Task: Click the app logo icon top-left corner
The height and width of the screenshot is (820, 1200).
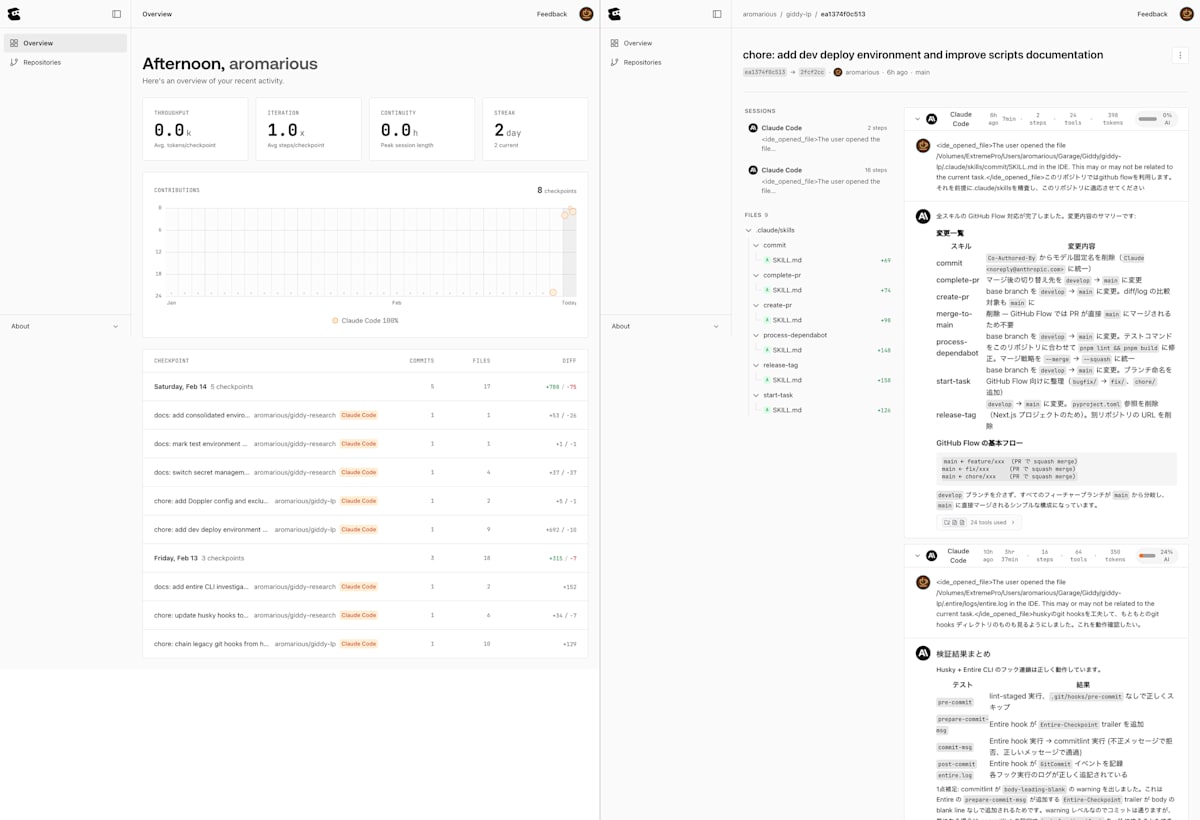Action: pos(14,13)
